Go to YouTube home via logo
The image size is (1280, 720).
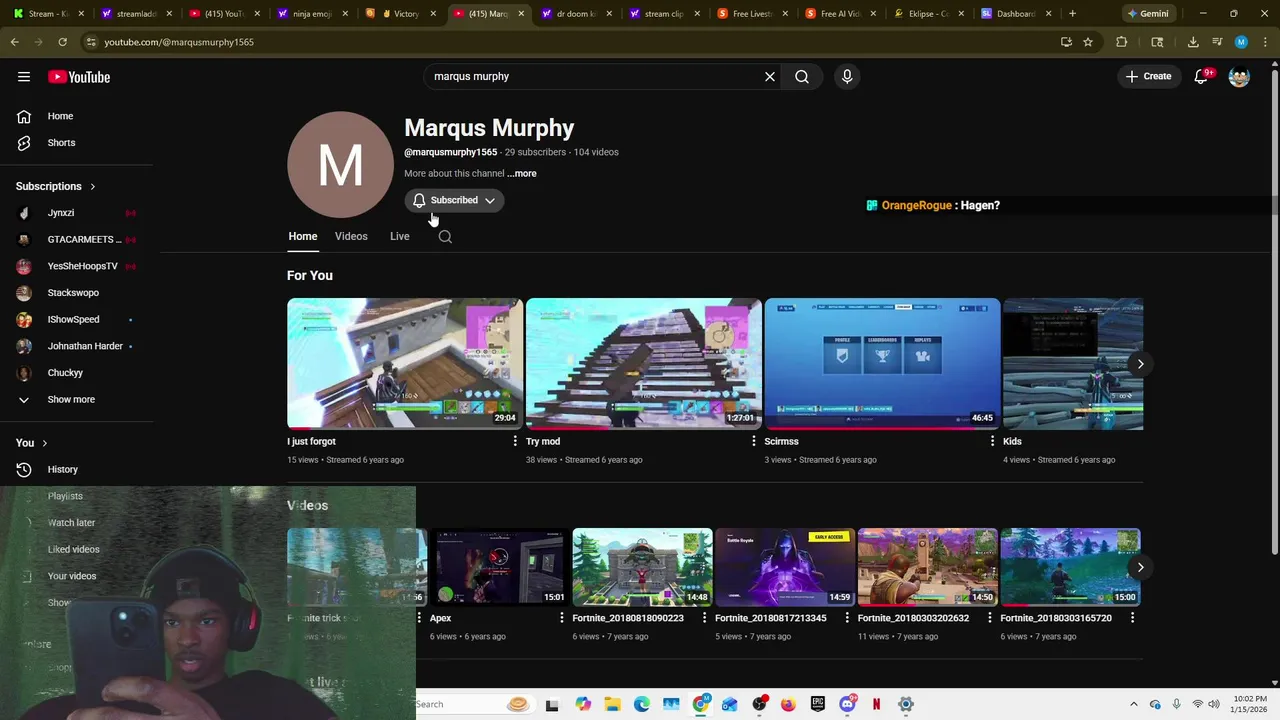pyautogui.click(x=79, y=77)
